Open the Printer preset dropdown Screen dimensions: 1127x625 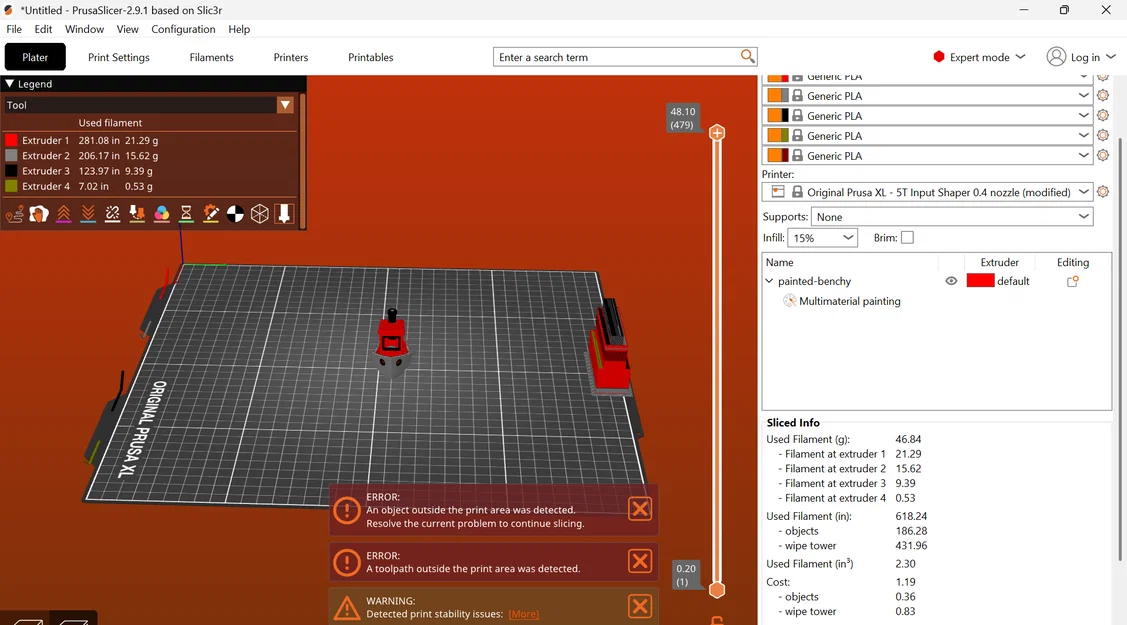927,192
